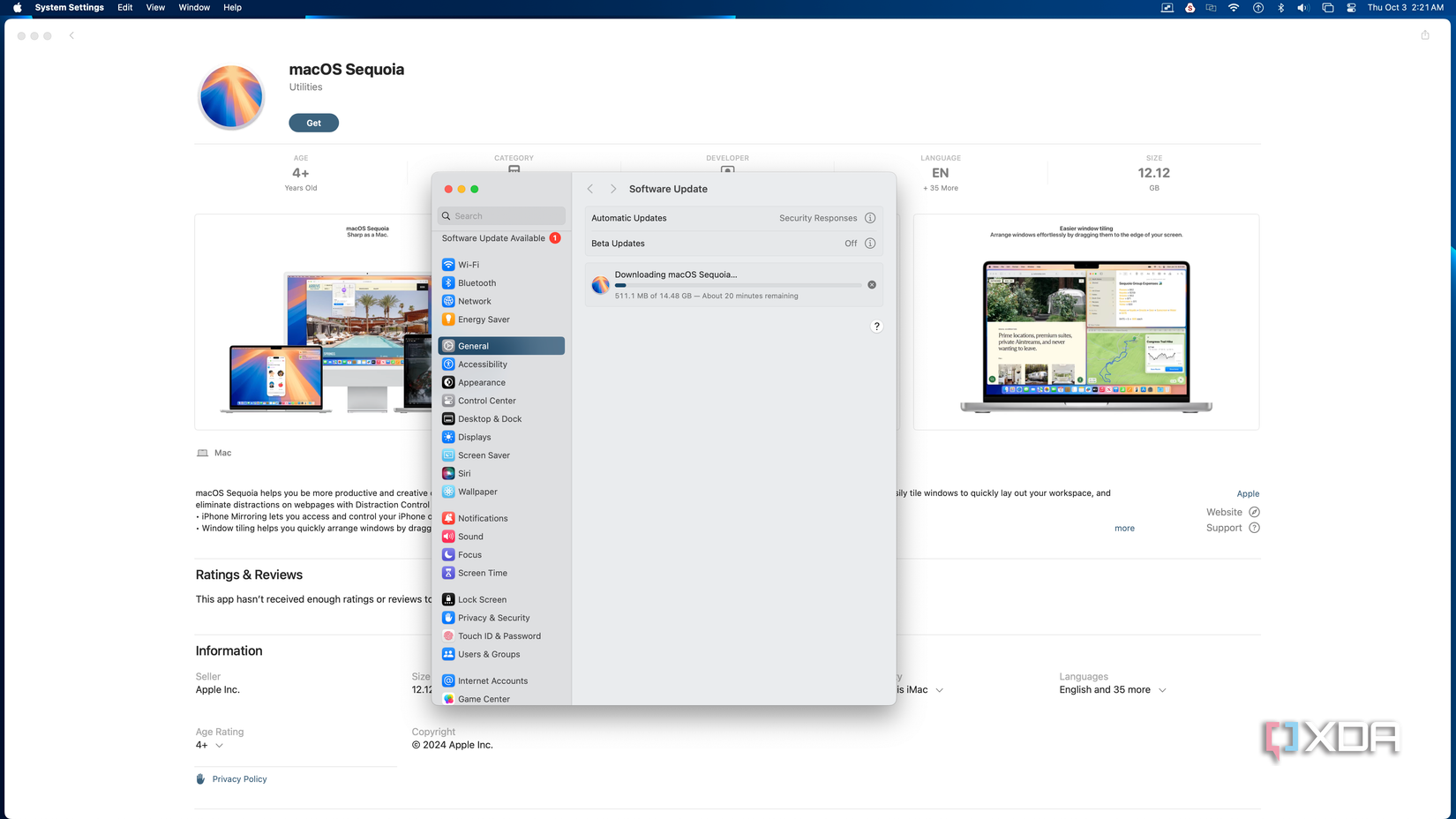Open the Apple menu
Screen dimensions: 1456x819
(17, 8)
